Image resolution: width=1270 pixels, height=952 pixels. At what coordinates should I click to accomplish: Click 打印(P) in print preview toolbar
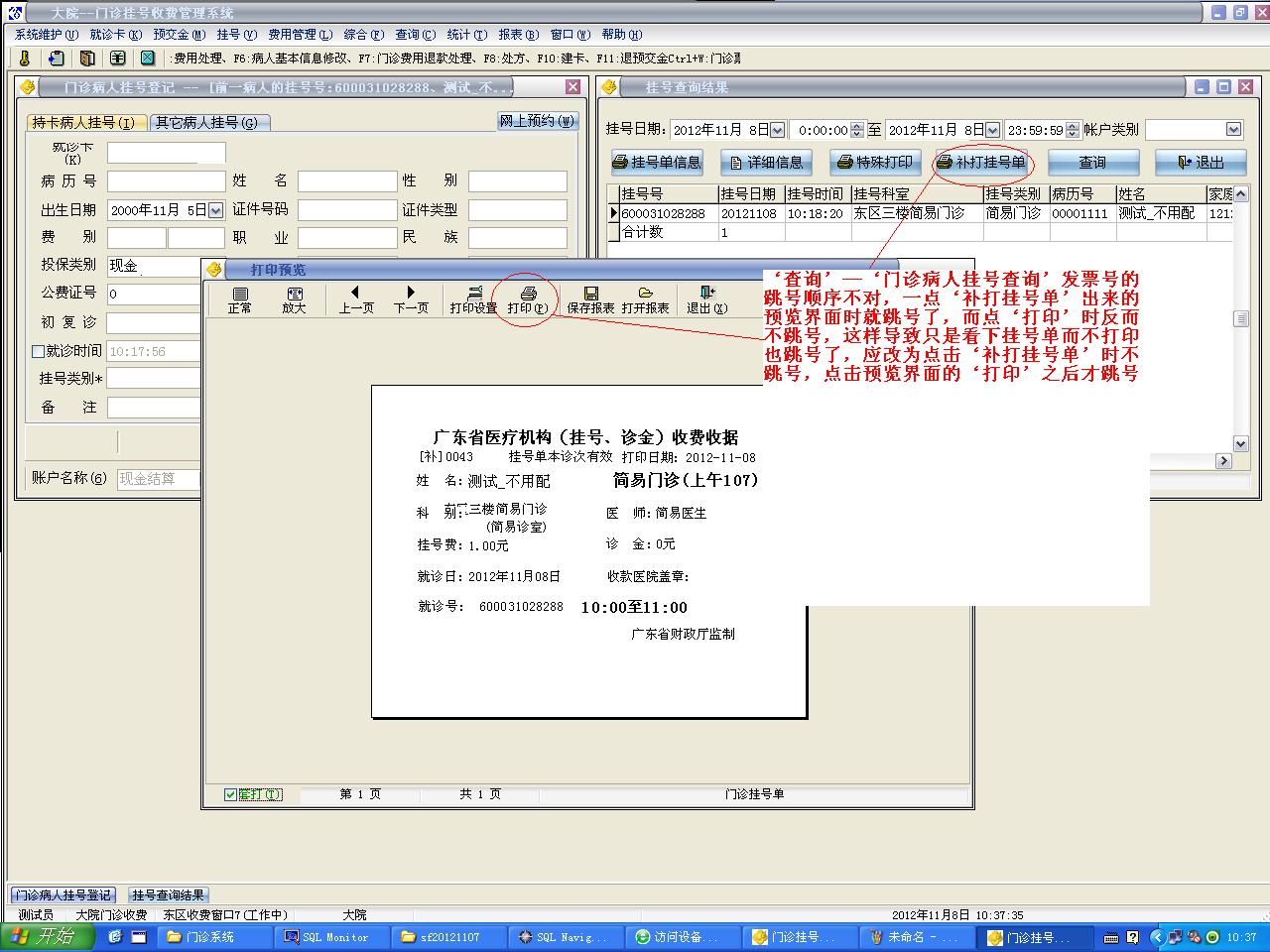528,299
